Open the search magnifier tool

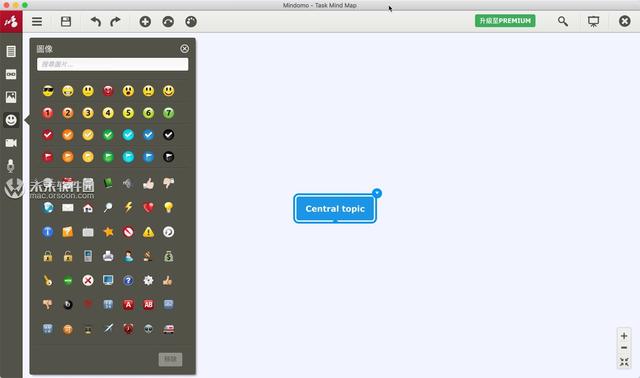563,21
